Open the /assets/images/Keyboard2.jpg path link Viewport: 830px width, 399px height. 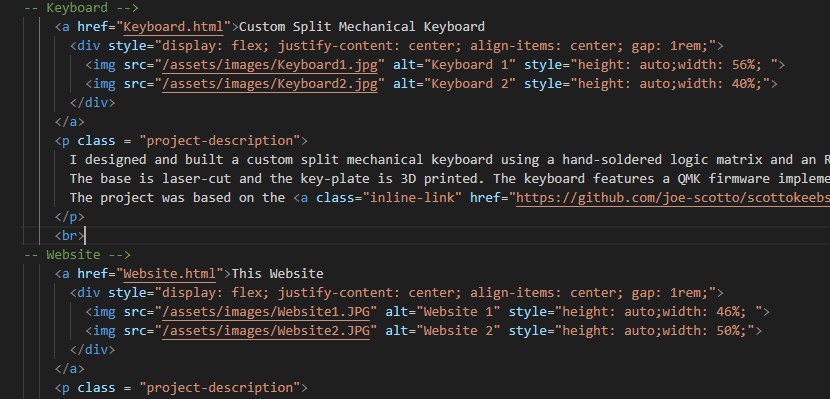[x=270, y=84]
